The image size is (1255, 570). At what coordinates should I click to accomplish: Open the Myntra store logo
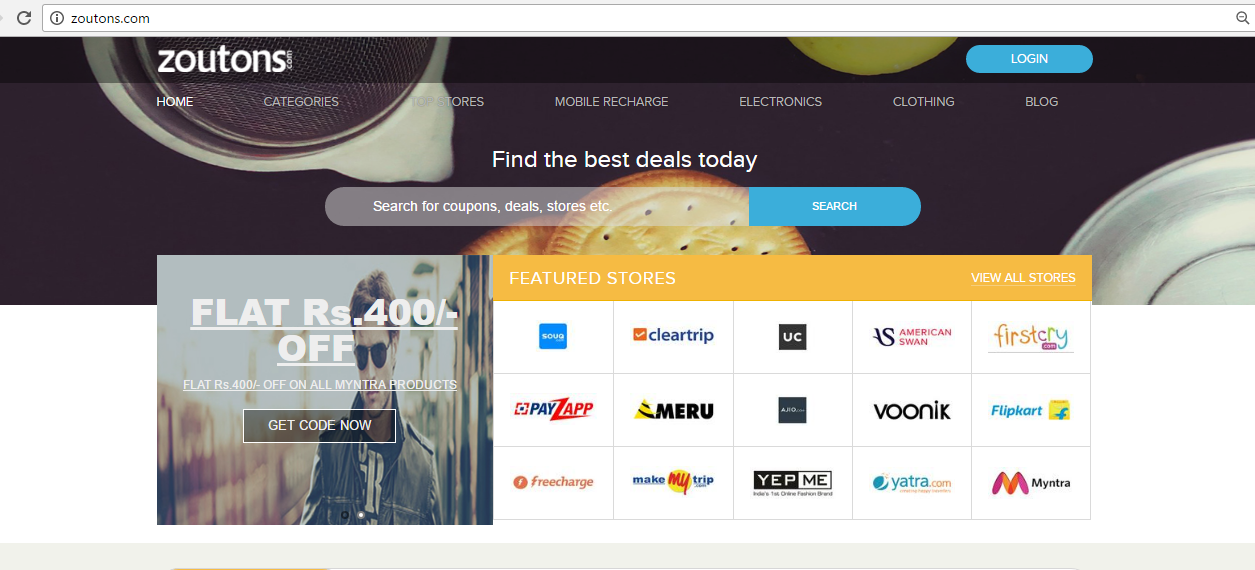tap(1031, 483)
